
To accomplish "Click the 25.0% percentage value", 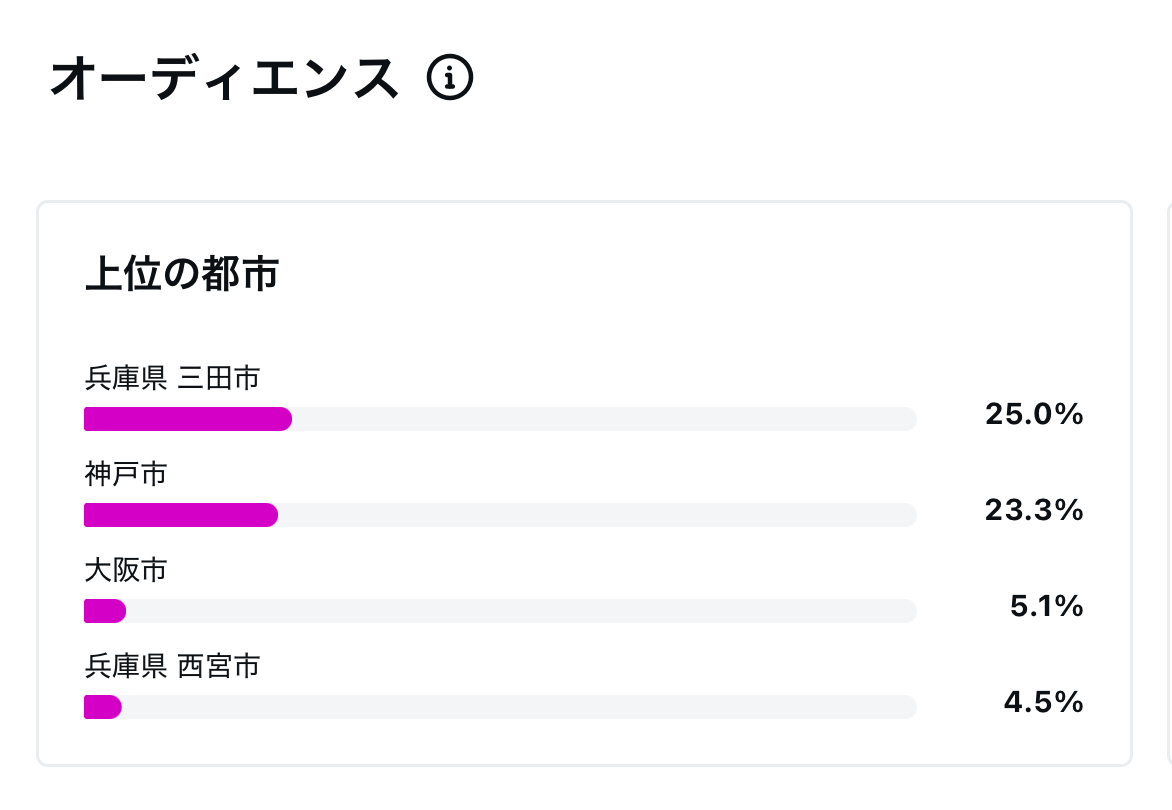I will pos(1034,414).
